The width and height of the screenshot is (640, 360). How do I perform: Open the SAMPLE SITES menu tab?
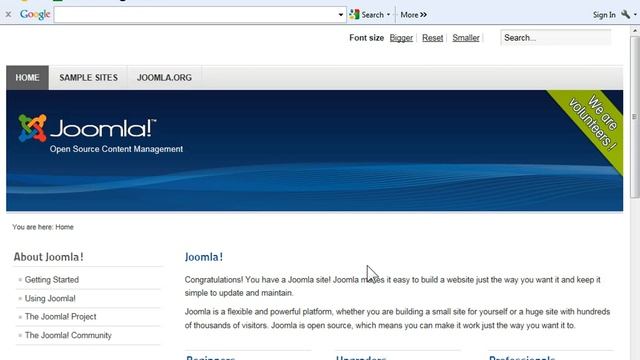click(x=88, y=78)
